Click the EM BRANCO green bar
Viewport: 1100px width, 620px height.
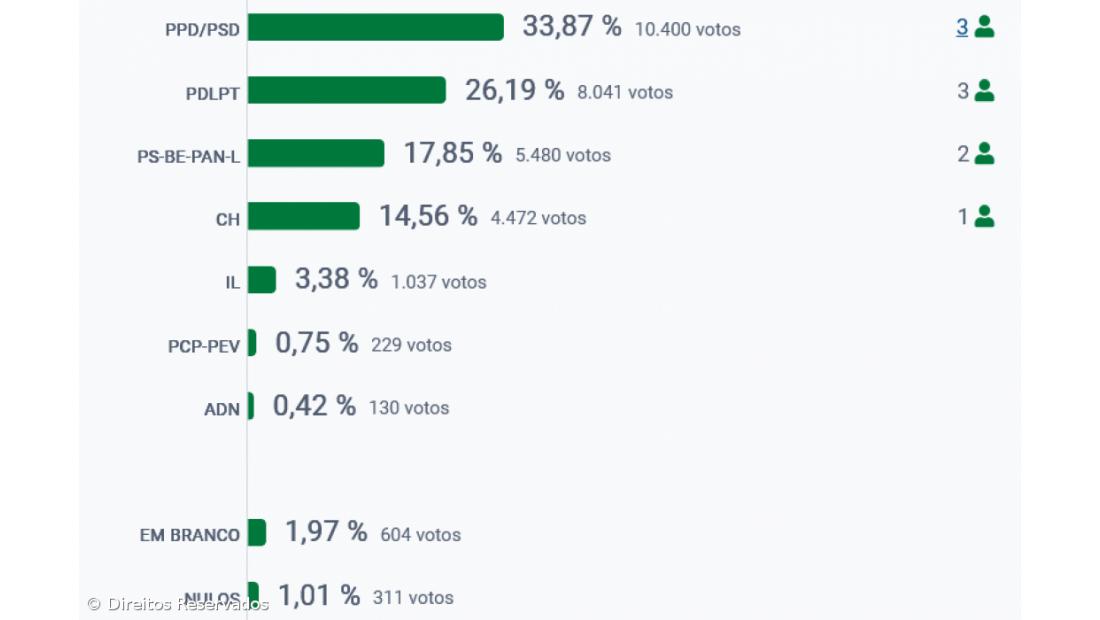256,533
